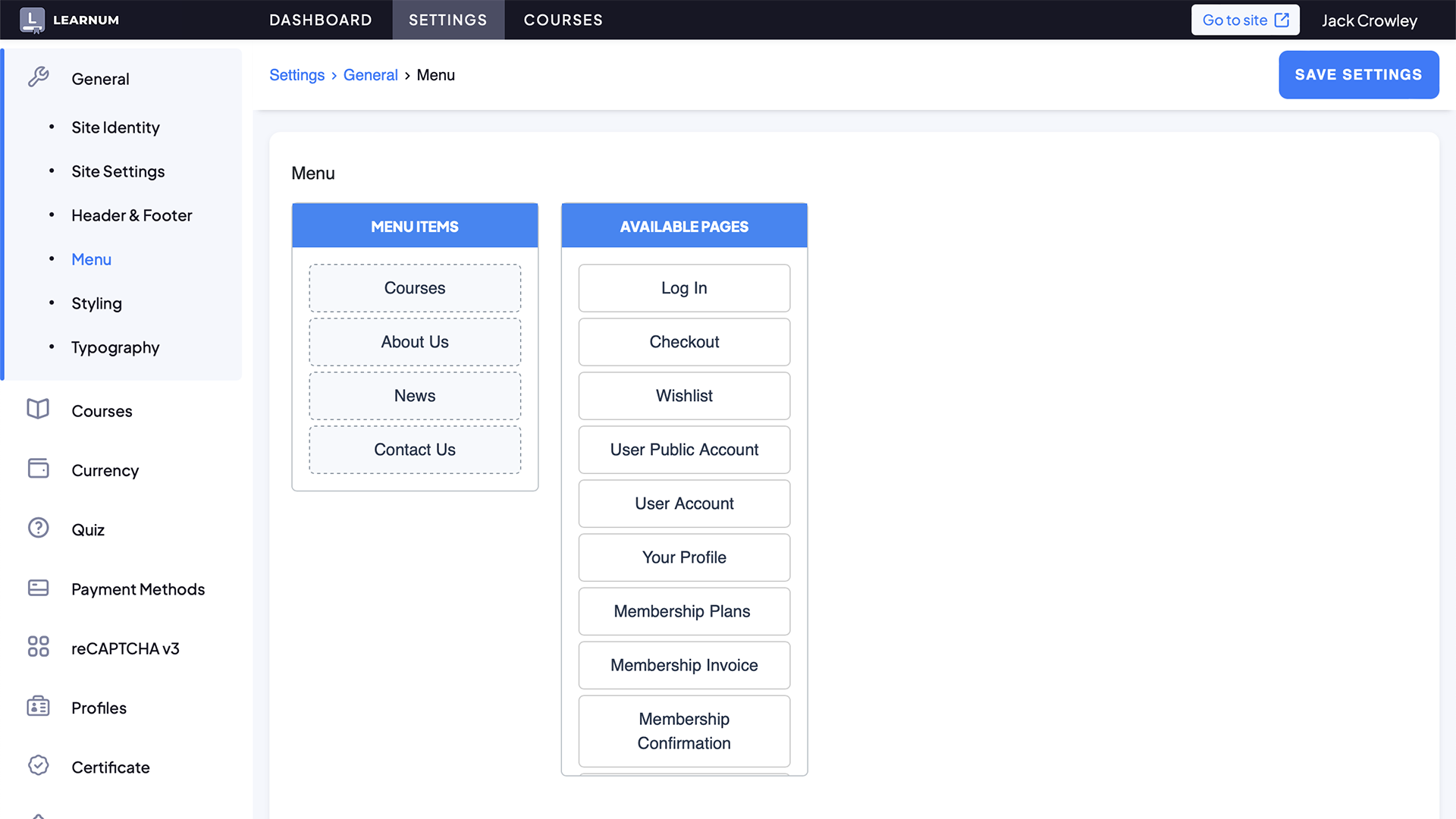Image resolution: width=1456 pixels, height=819 pixels.
Task: Select the Payment Methods card icon
Action: tap(38, 588)
